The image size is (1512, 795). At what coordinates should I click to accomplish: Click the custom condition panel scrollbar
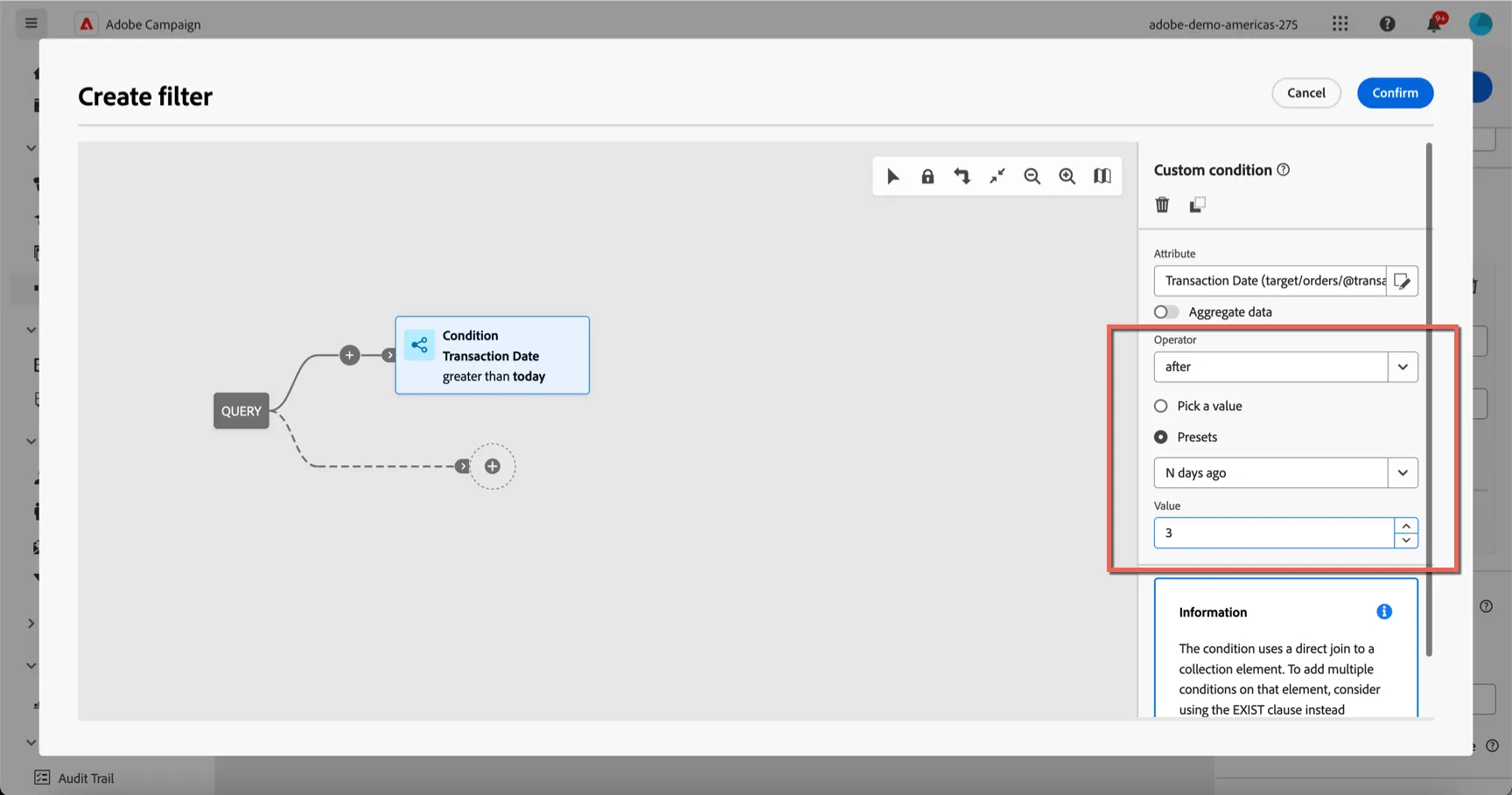coord(1429,400)
